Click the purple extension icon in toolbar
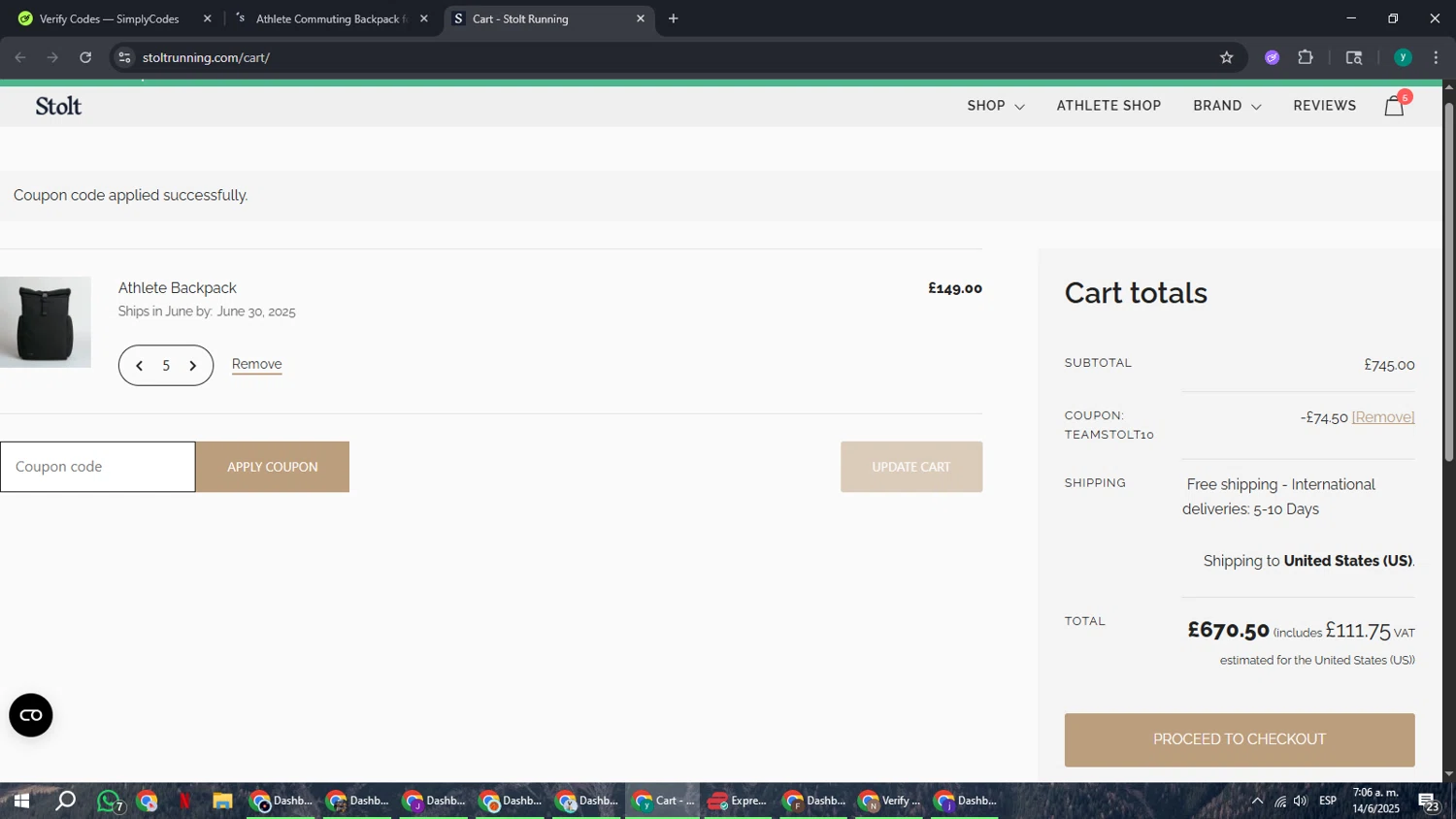Screen dimensions: 1456x819 coord(1272,57)
